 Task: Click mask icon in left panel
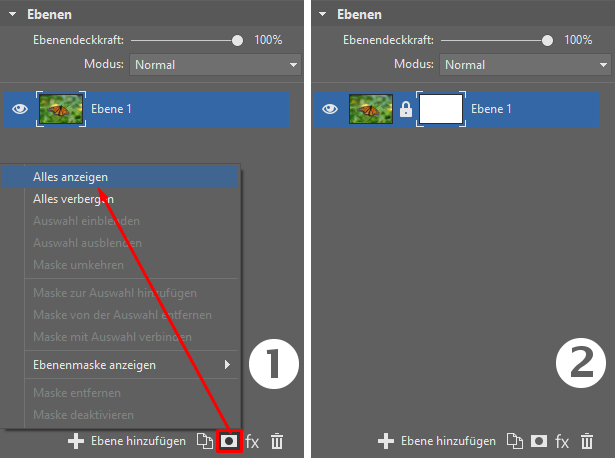pyautogui.click(x=229, y=441)
